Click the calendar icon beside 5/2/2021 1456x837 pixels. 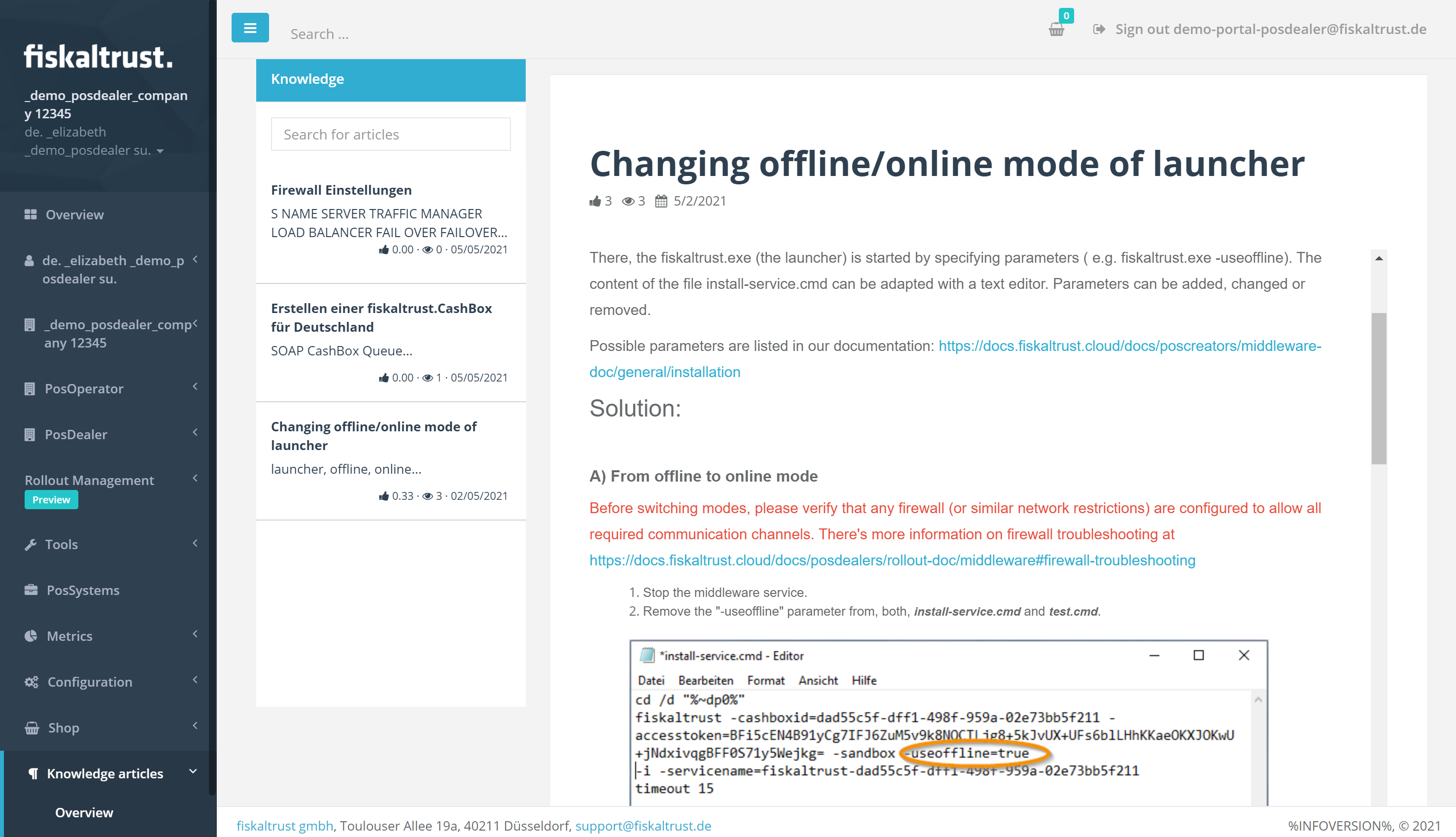pyautogui.click(x=661, y=201)
